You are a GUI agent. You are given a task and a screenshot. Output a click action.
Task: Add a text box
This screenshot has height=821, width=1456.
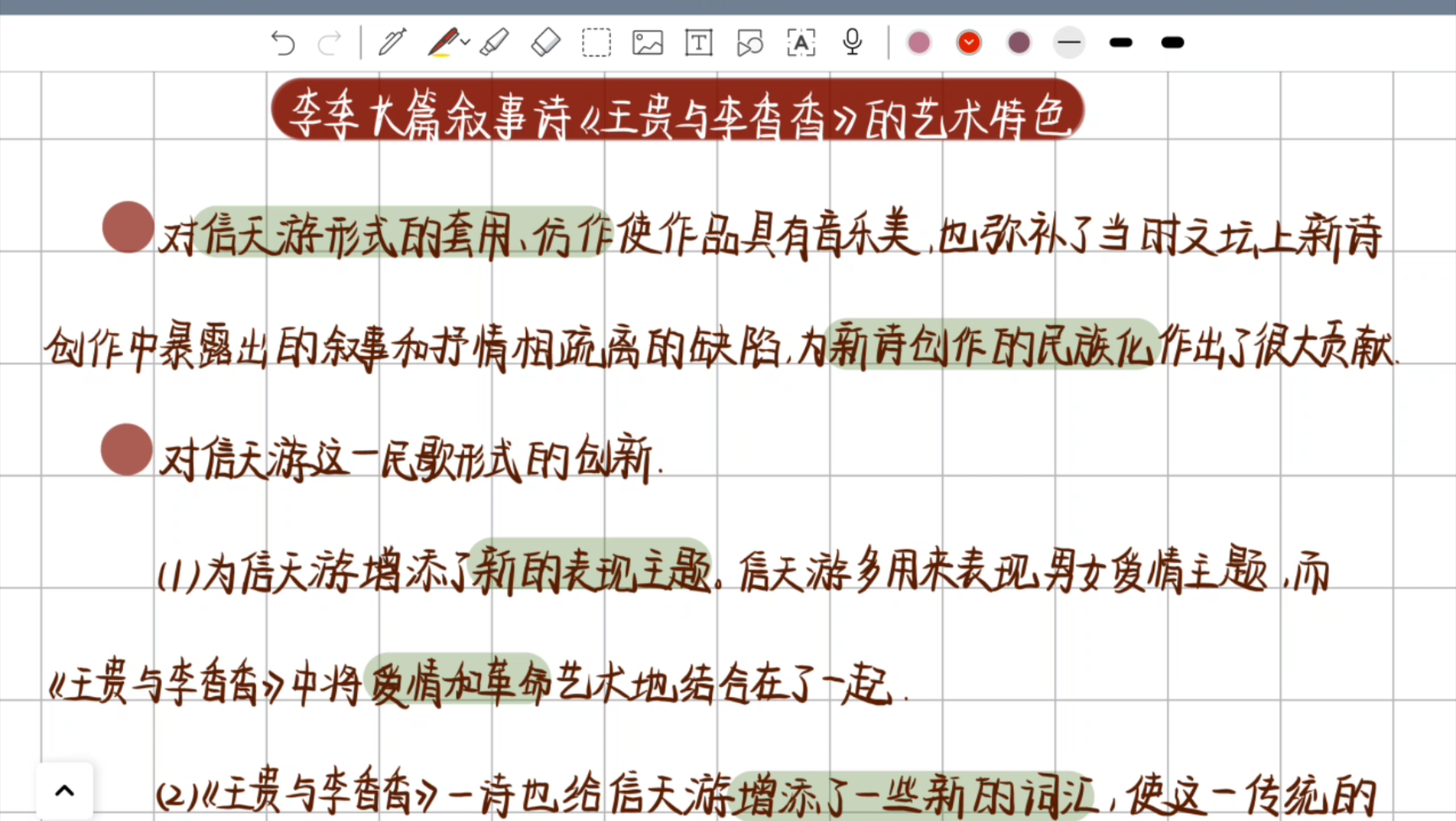click(698, 43)
